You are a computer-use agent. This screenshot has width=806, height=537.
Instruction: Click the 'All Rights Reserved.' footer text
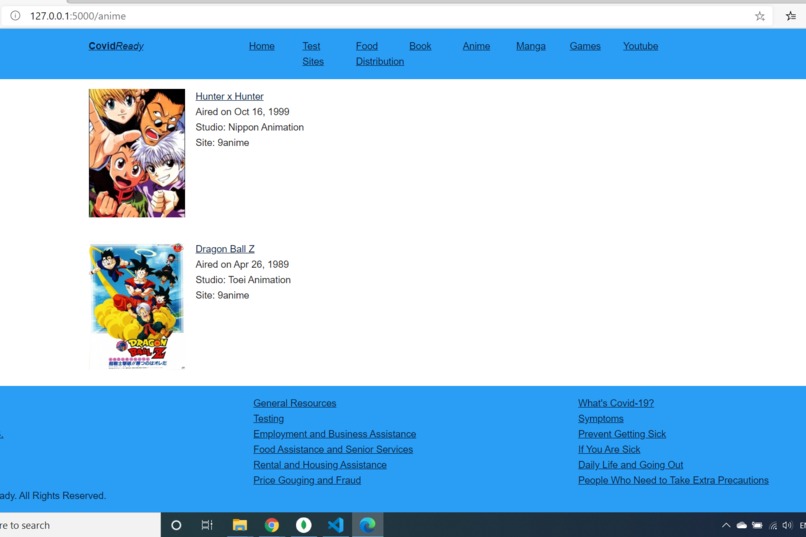pos(62,495)
